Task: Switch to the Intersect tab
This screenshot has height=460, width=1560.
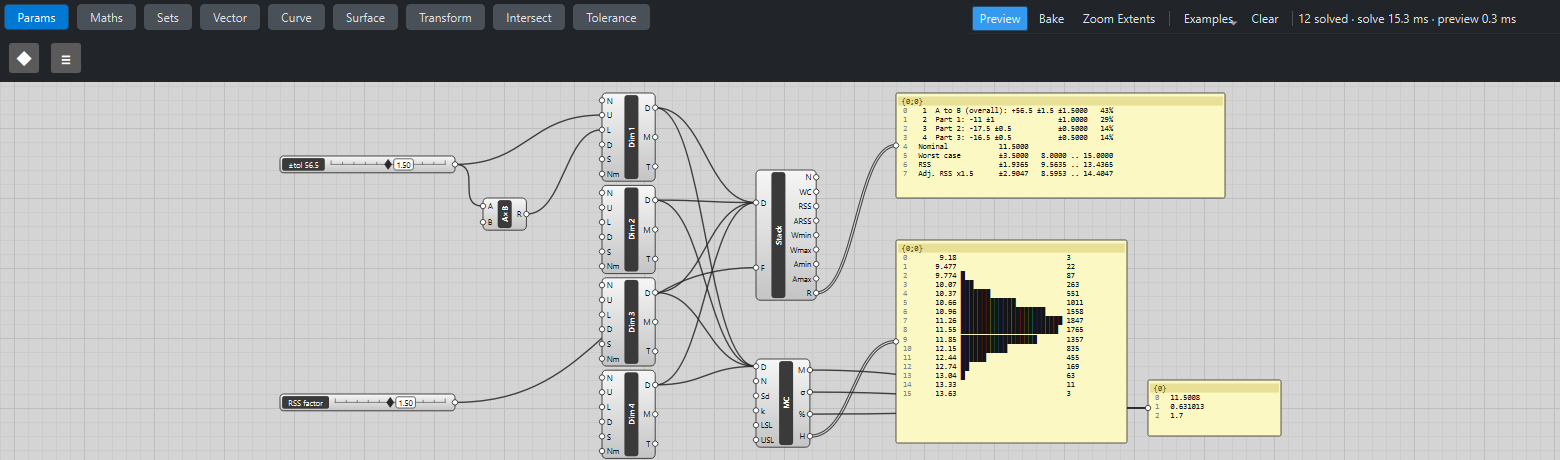Action: pos(529,17)
